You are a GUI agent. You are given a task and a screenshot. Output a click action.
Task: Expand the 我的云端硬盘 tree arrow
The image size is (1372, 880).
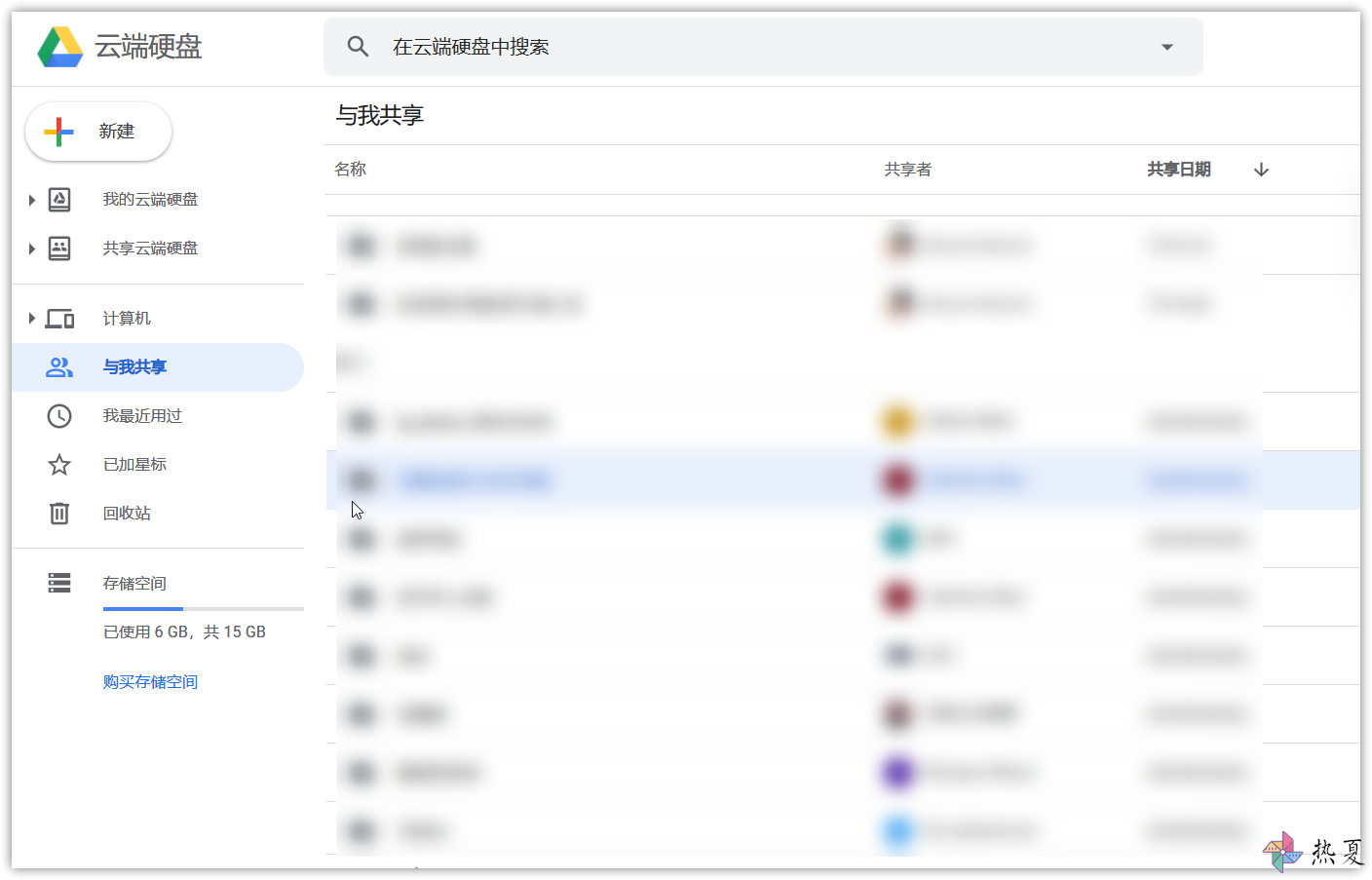[31, 200]
